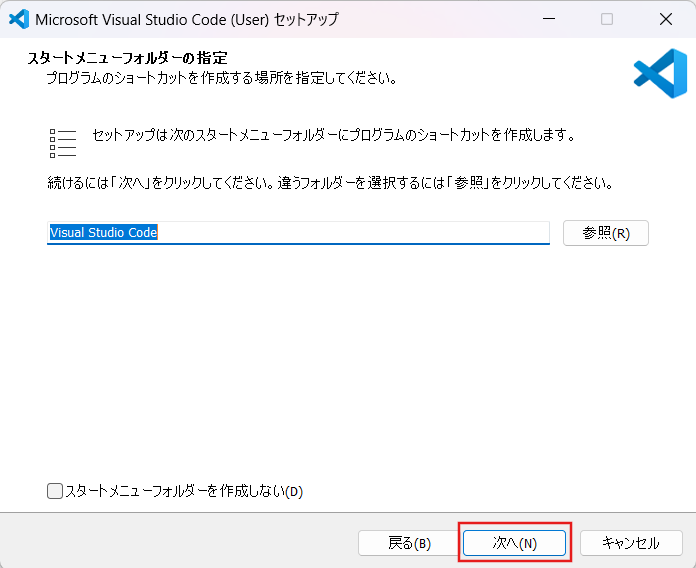
Task: Click the large blue VS Code logo
Action: (659, 73)
